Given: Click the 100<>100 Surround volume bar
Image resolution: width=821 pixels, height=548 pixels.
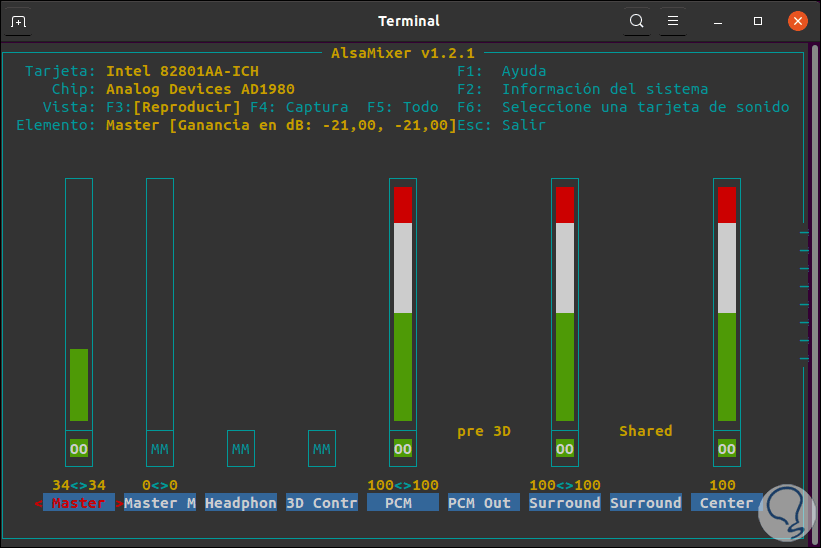Looking at the screenshot, I should pyautogui.click(x=564, y=304).
